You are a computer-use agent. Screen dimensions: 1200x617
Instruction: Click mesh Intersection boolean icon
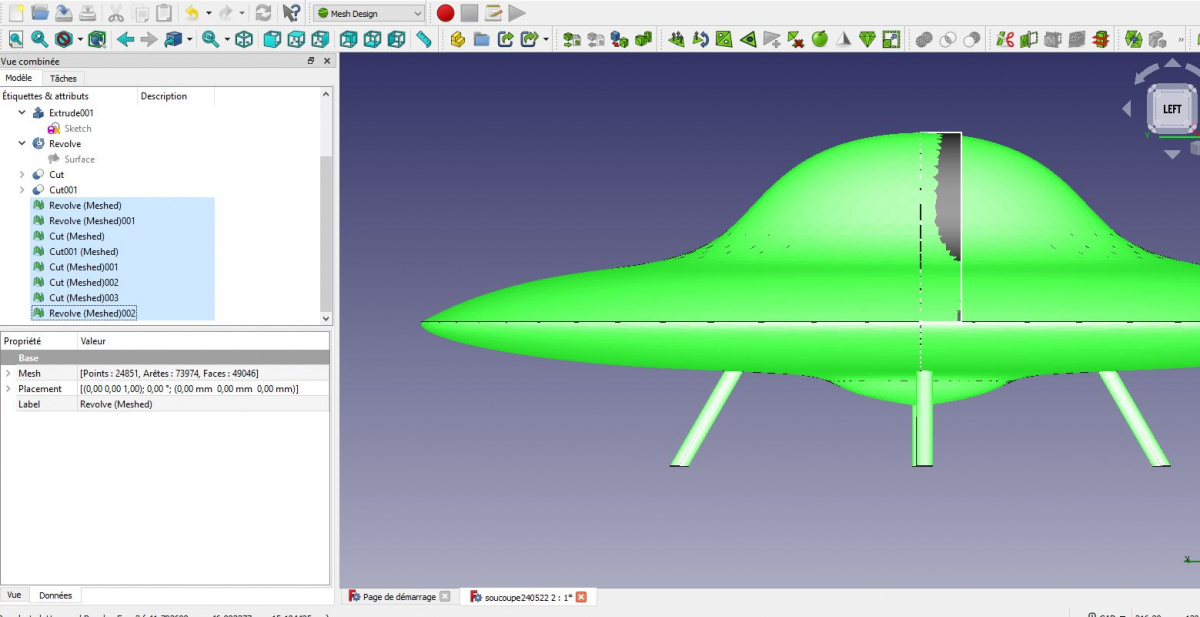point(948,39)
